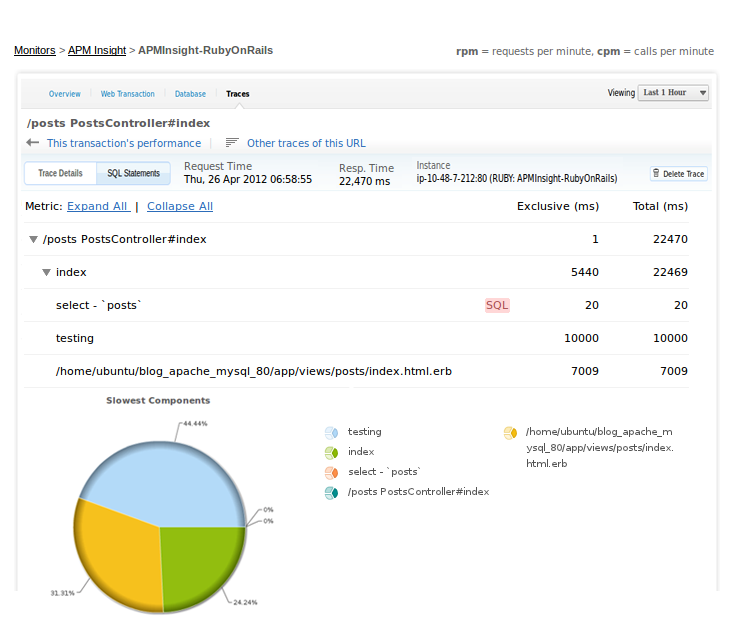Switch to the Web Transaction tab

tap(127, 94)
